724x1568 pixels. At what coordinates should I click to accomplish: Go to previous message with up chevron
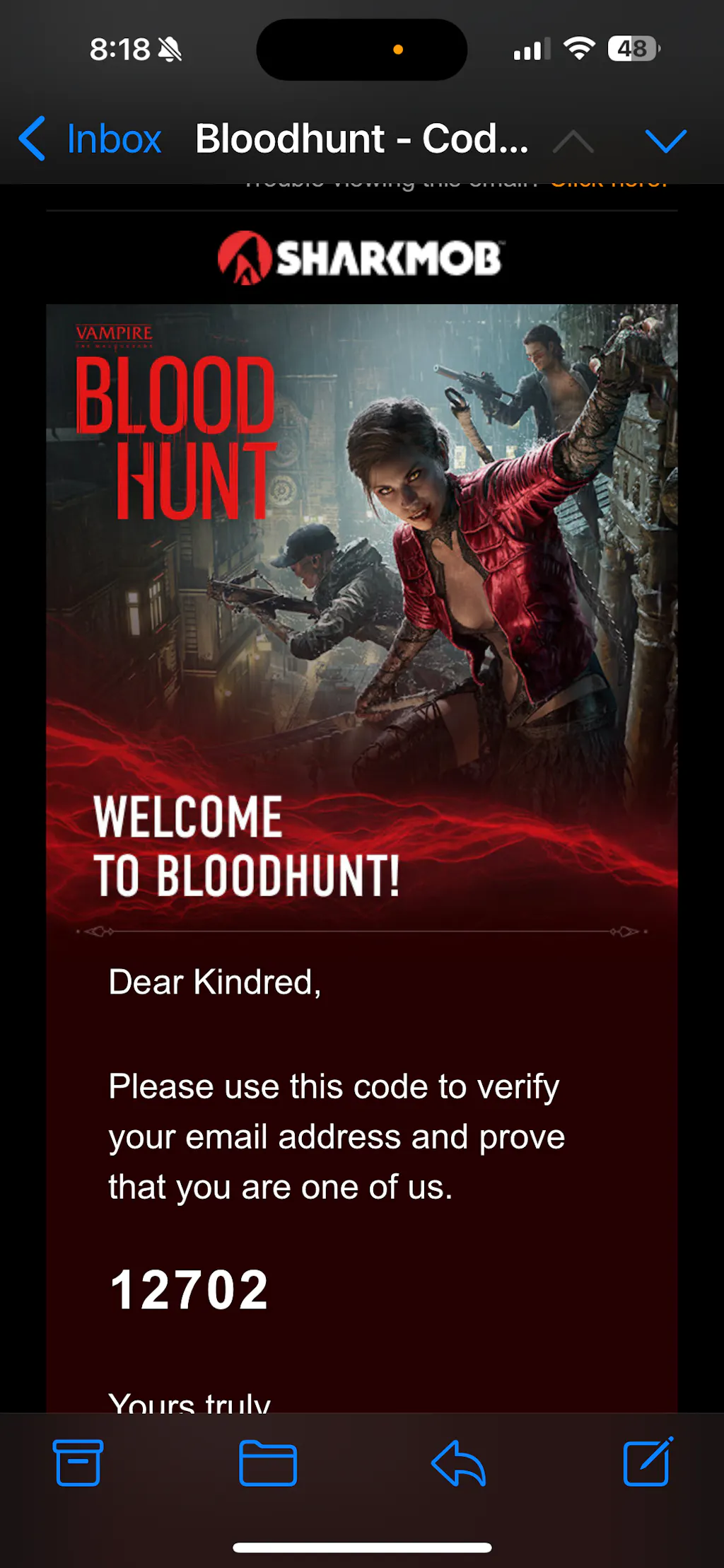click(x=573, y=141)
